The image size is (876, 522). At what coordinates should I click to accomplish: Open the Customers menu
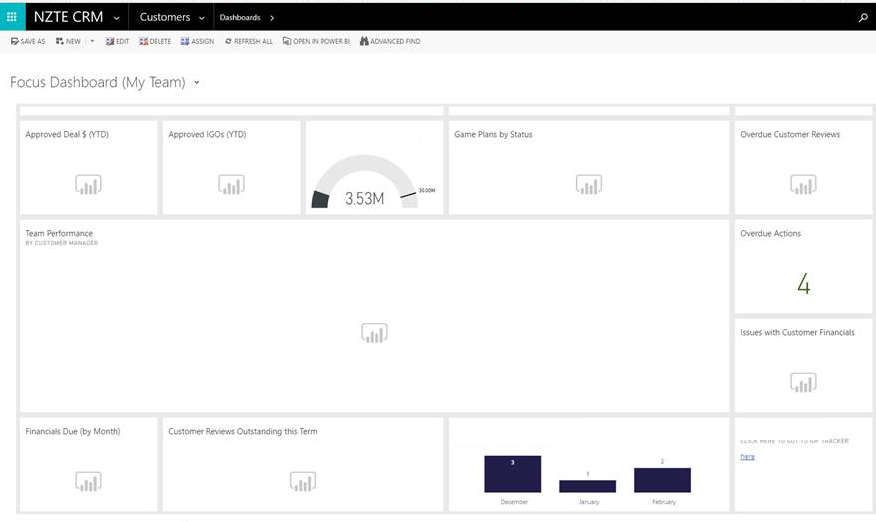(165, 17)
